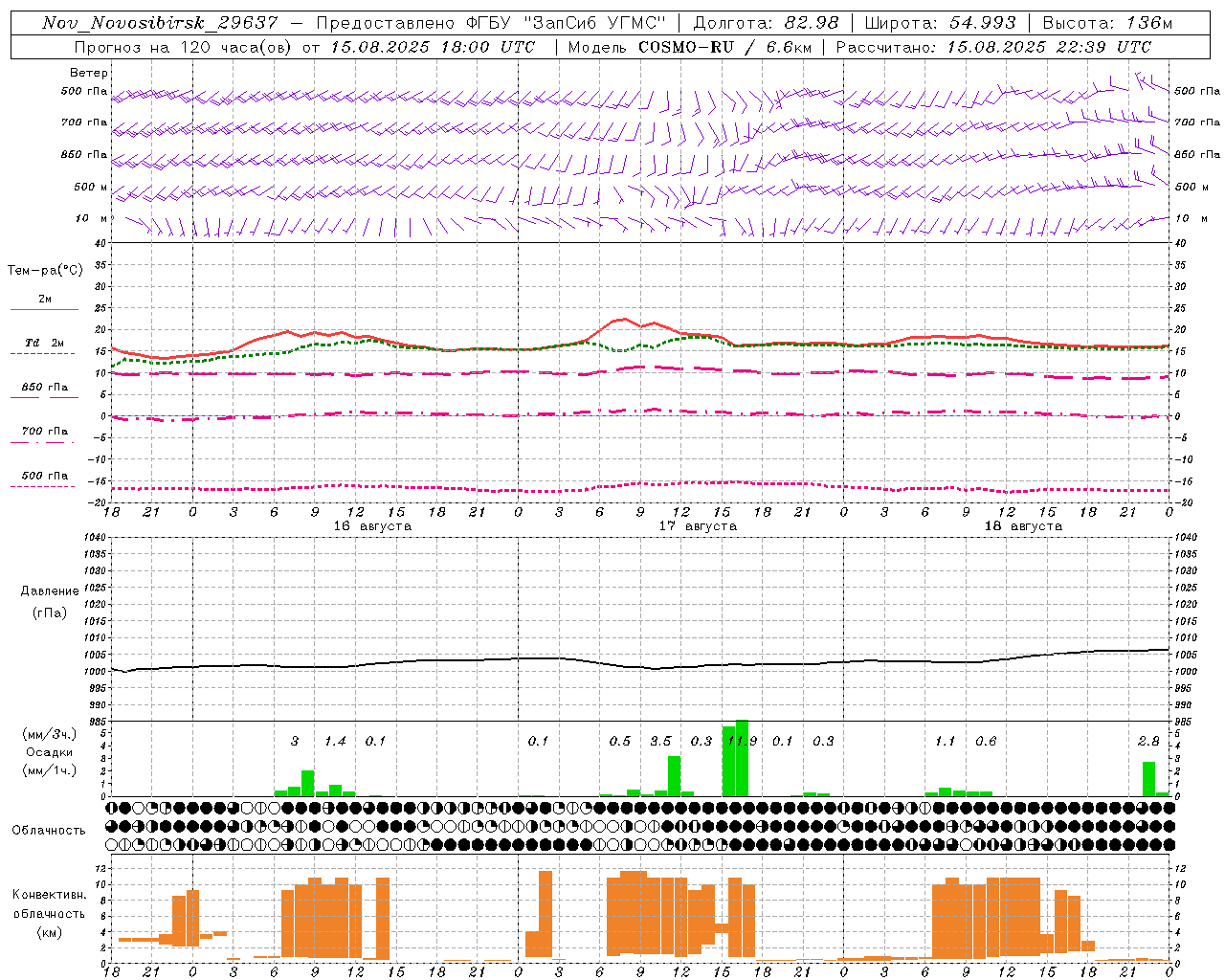Click the 2.8 precipitation total value
Image resolution: width=1225 pixels, height=980 pixels.
[1148, 741]
